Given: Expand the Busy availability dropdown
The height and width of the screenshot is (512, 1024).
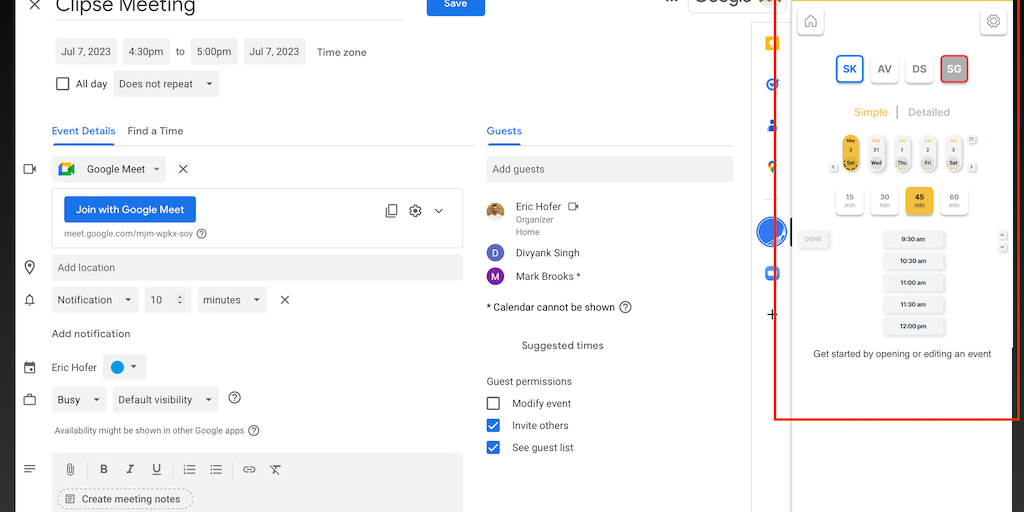Looking at the screenshot, I should [79, 400].
